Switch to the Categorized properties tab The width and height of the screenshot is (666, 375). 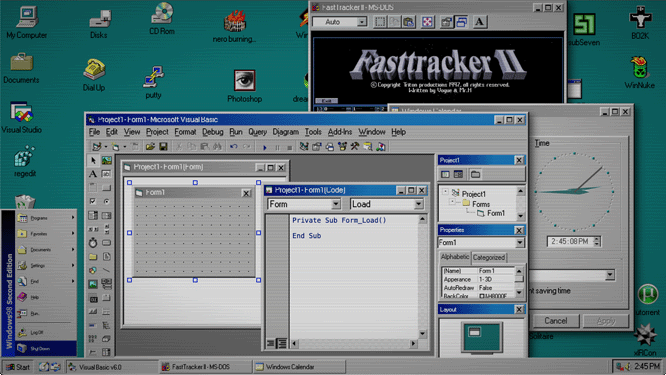488,257
